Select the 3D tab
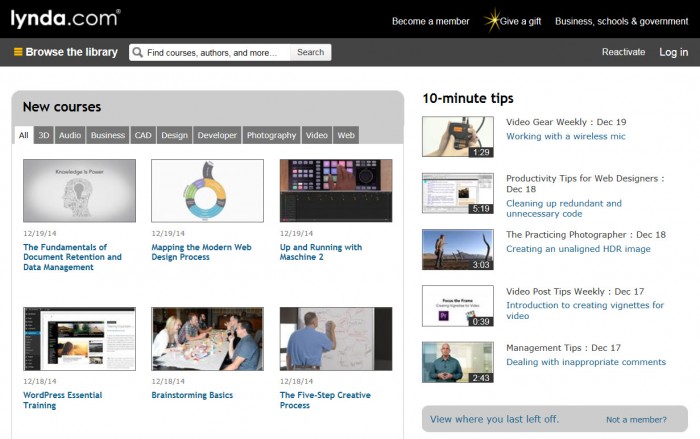Viewport: 700px width, 439px height. (x=44, y=135)
